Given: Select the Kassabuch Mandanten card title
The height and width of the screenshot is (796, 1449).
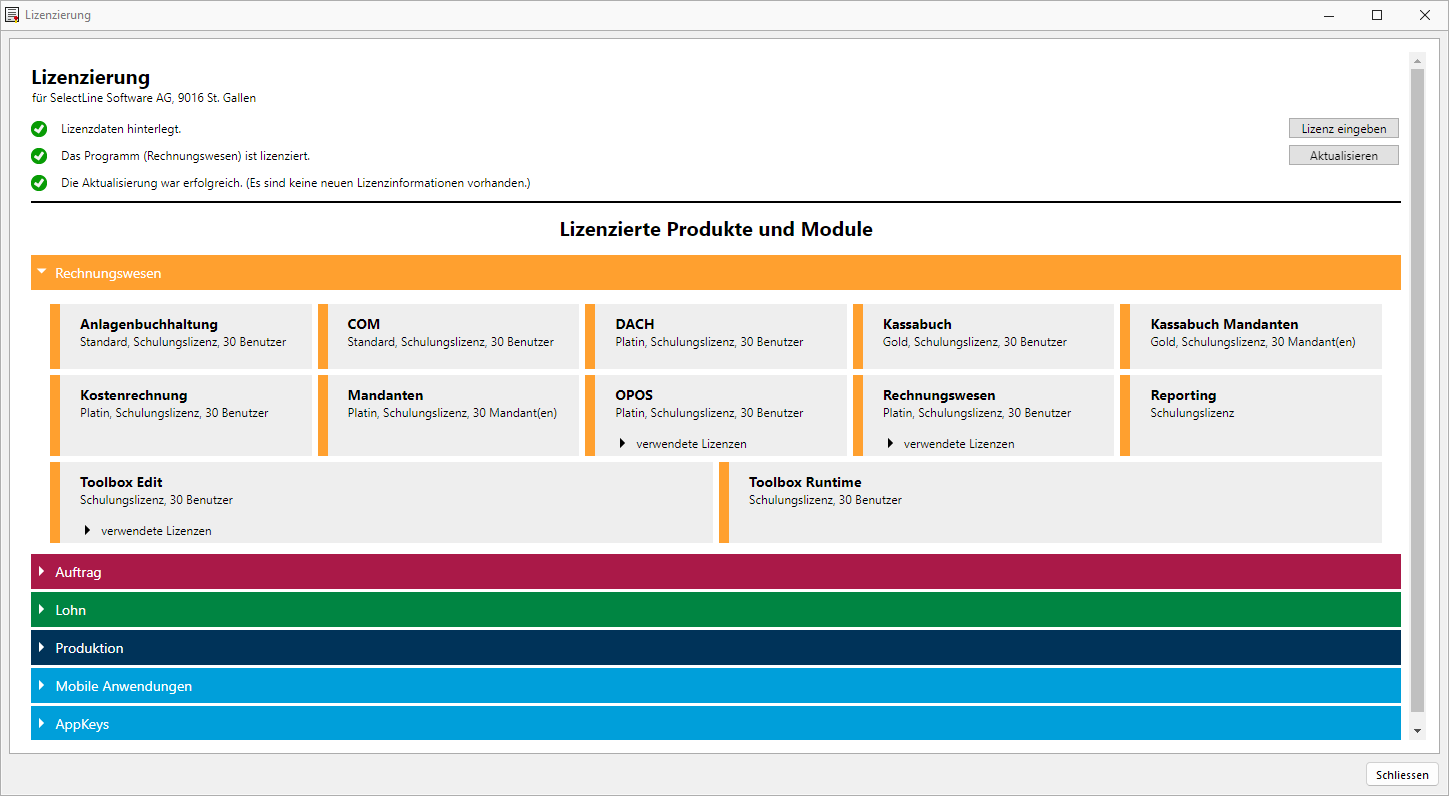Looking at the screenshot, I should coord(1225,324).
